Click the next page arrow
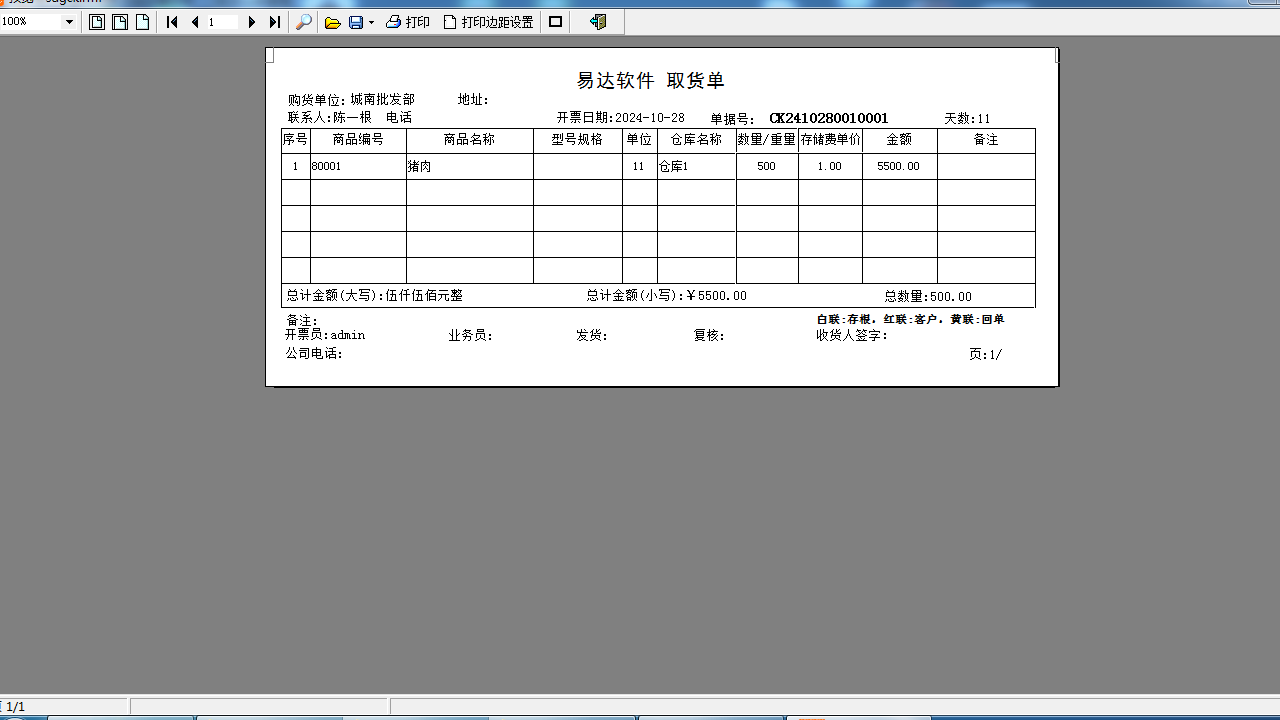Screen dimensions: 1280x720 (251, 21)
